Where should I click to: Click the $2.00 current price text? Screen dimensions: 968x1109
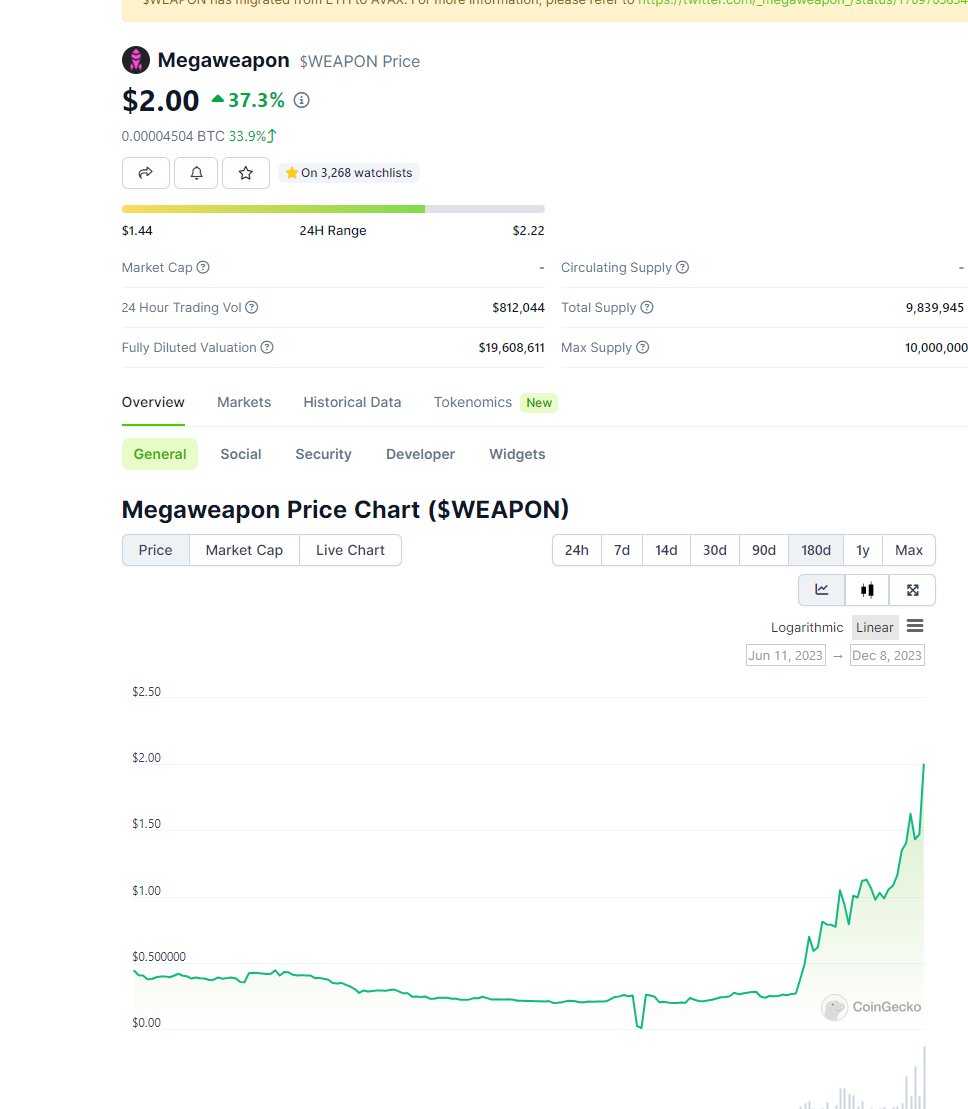(161, 100)
